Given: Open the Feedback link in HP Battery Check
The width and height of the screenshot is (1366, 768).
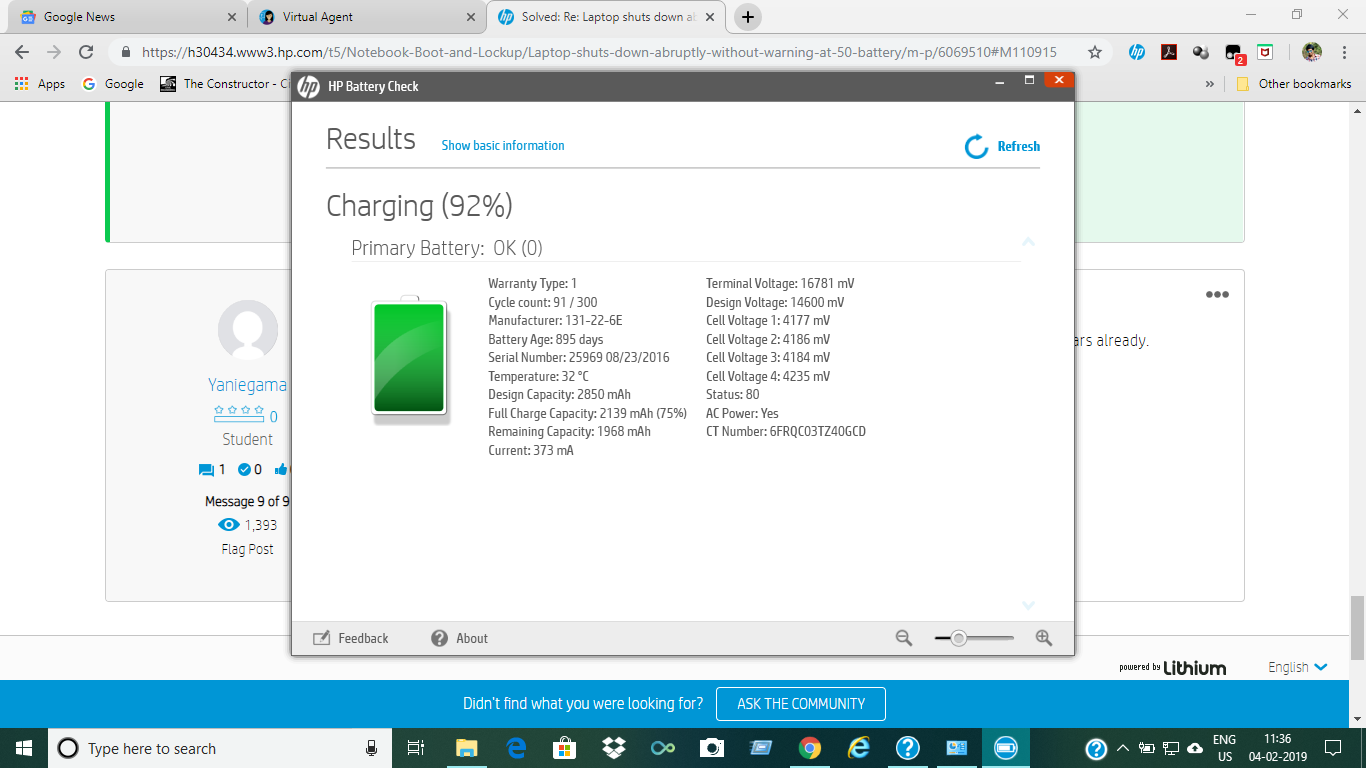Looking at the screenshot, I should [x=351, y=638].
